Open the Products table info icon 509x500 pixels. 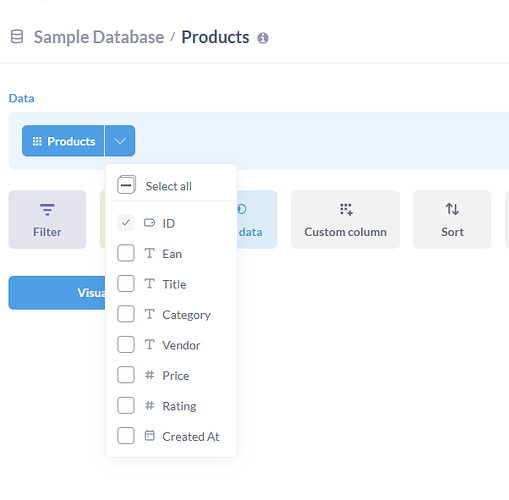coord(263,38)
